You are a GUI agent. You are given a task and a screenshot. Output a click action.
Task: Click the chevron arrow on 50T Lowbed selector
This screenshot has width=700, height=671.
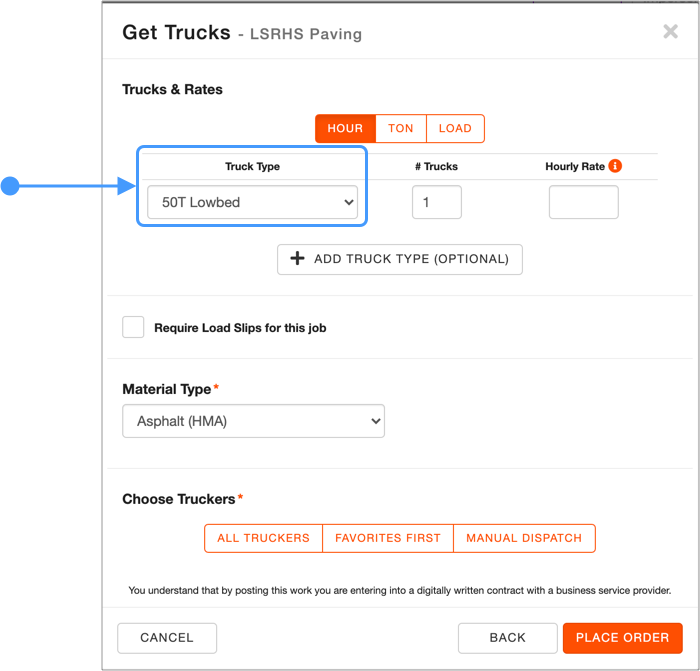[x=349, y=202]
